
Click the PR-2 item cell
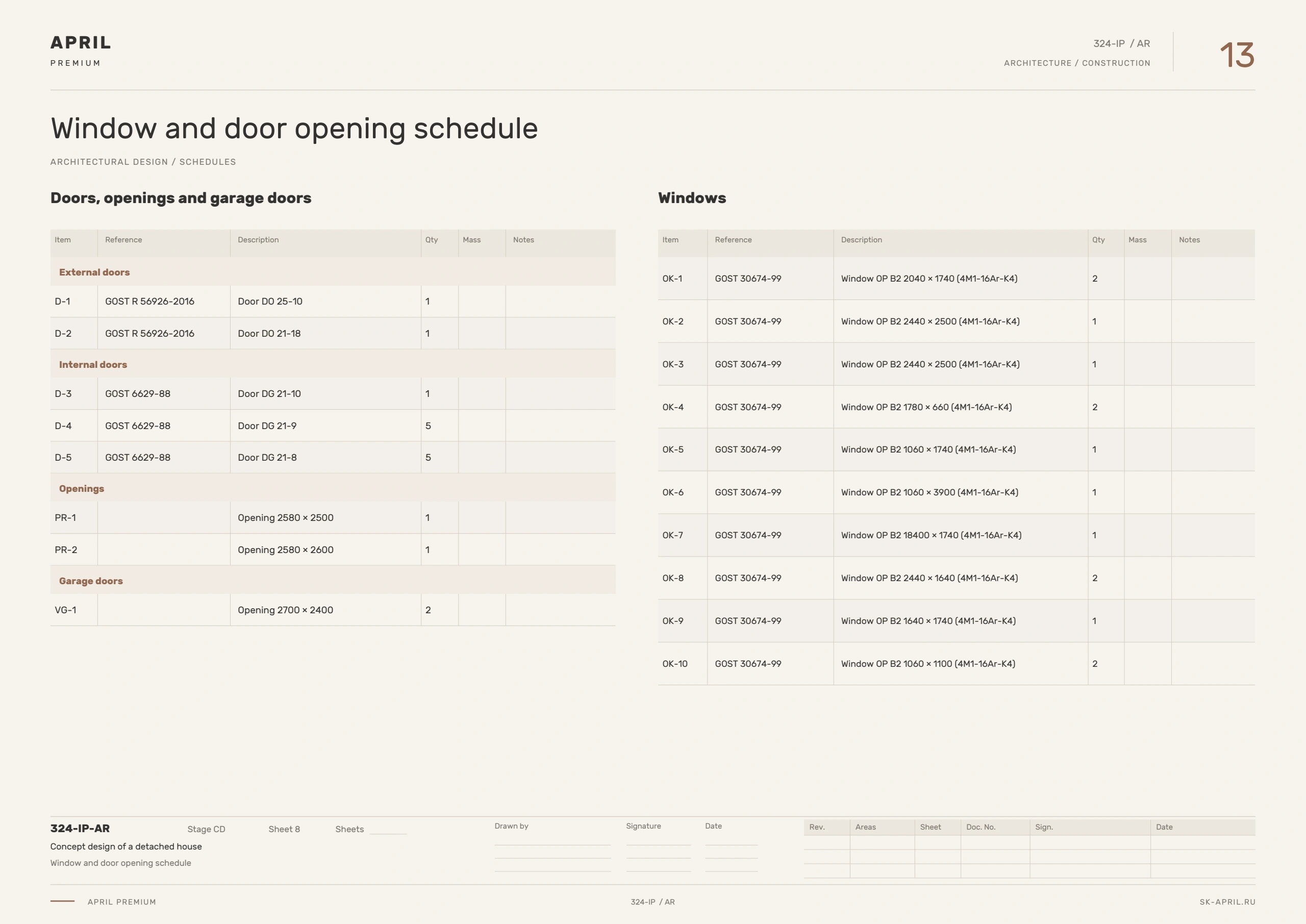(74, 550)
